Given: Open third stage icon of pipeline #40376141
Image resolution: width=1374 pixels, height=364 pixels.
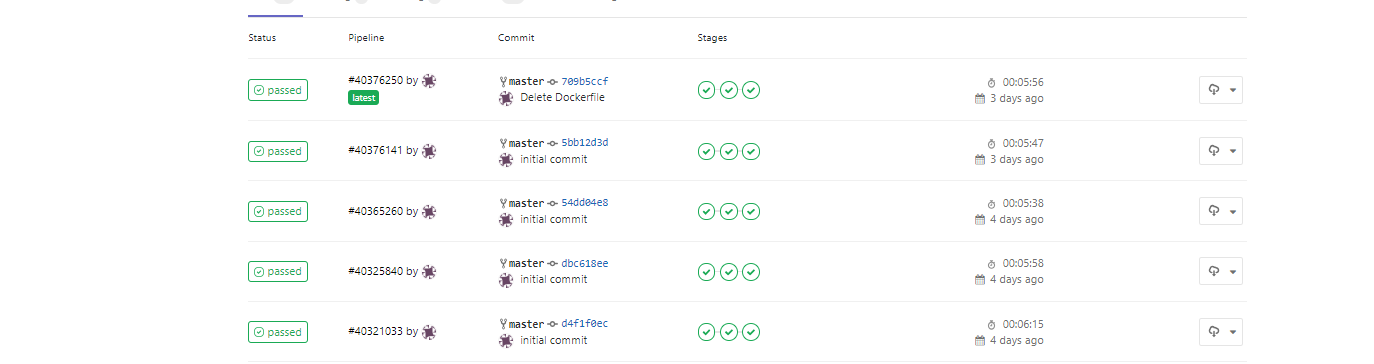Looking at the screenshot, I should coord(751,151).
